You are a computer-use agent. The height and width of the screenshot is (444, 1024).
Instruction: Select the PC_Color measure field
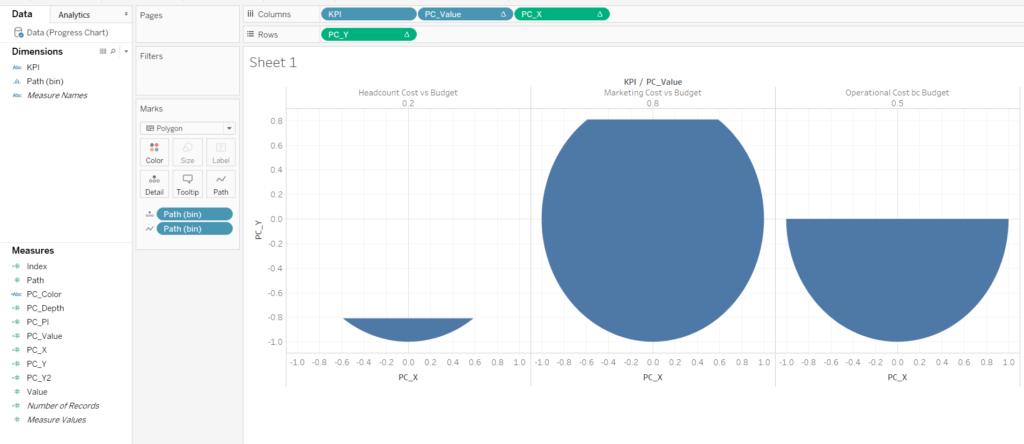pyautogui.click(x=44, y=294)
